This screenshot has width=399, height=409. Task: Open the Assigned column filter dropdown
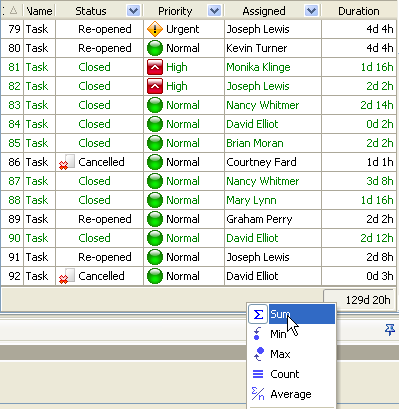click(x=311, y=11)
